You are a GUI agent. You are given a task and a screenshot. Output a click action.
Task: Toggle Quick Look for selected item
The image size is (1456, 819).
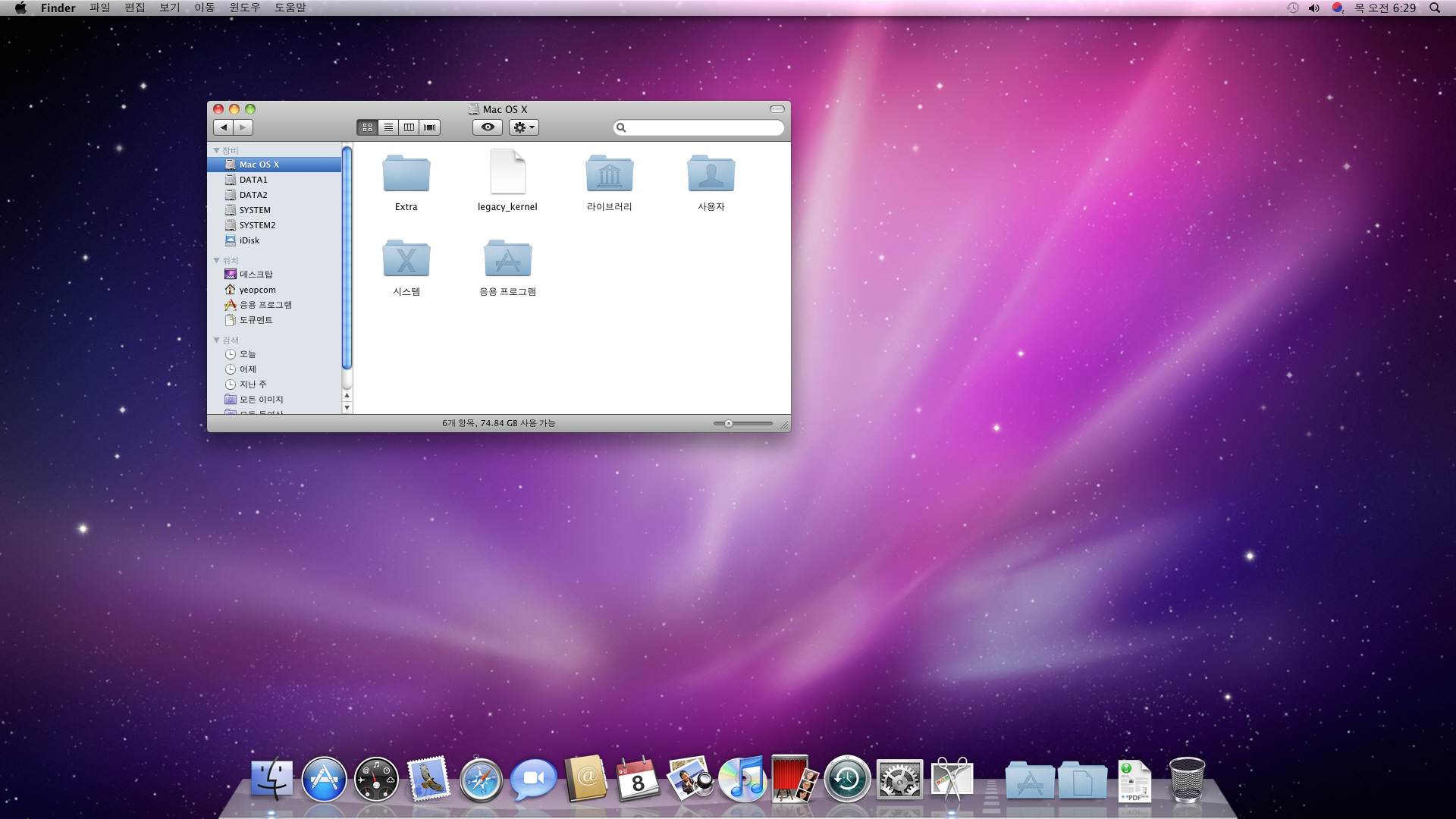487,126
